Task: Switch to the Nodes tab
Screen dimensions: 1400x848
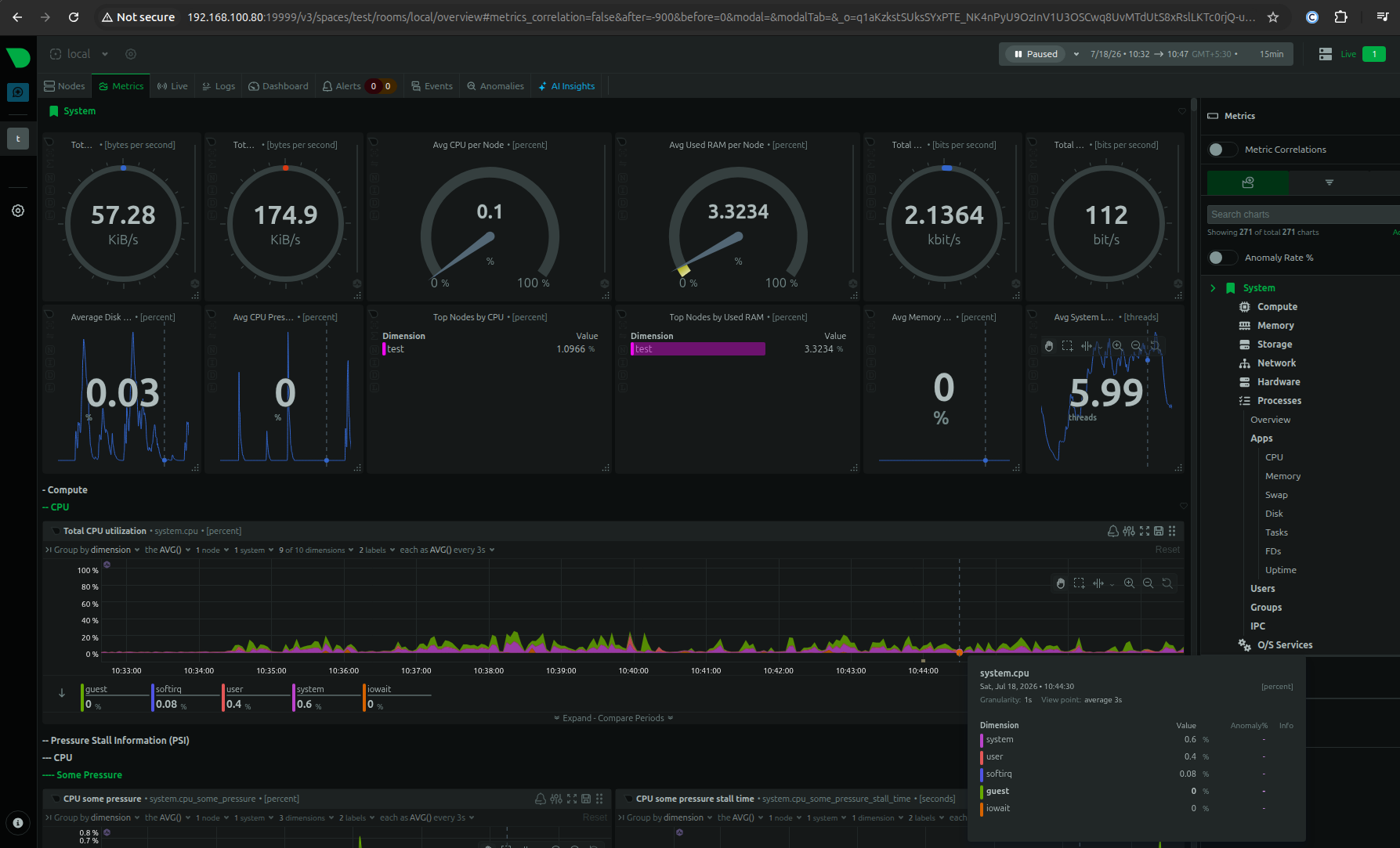Action: click(x=65, y=86)
